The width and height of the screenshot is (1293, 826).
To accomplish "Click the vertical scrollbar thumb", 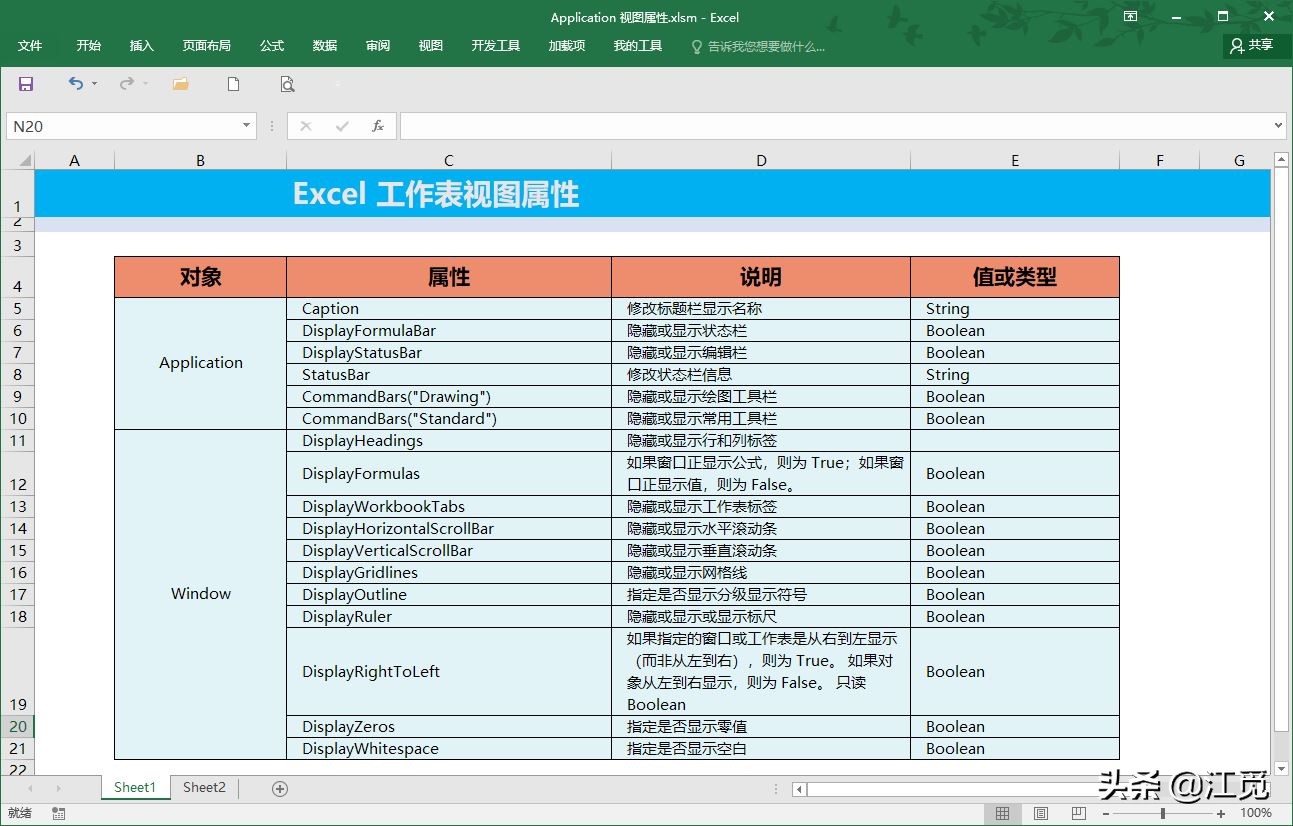I will click(x=1281, y=450).
